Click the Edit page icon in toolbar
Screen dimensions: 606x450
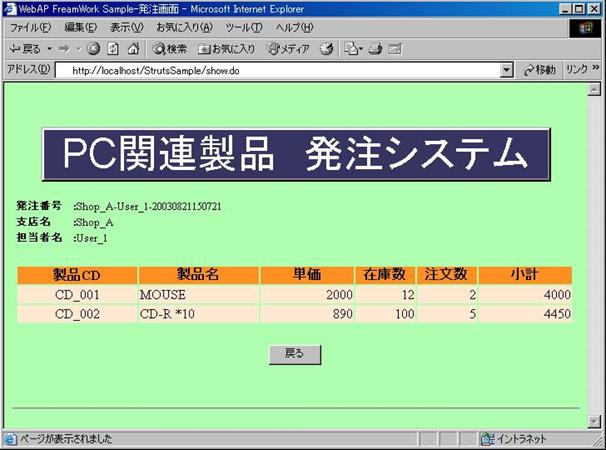395,49
